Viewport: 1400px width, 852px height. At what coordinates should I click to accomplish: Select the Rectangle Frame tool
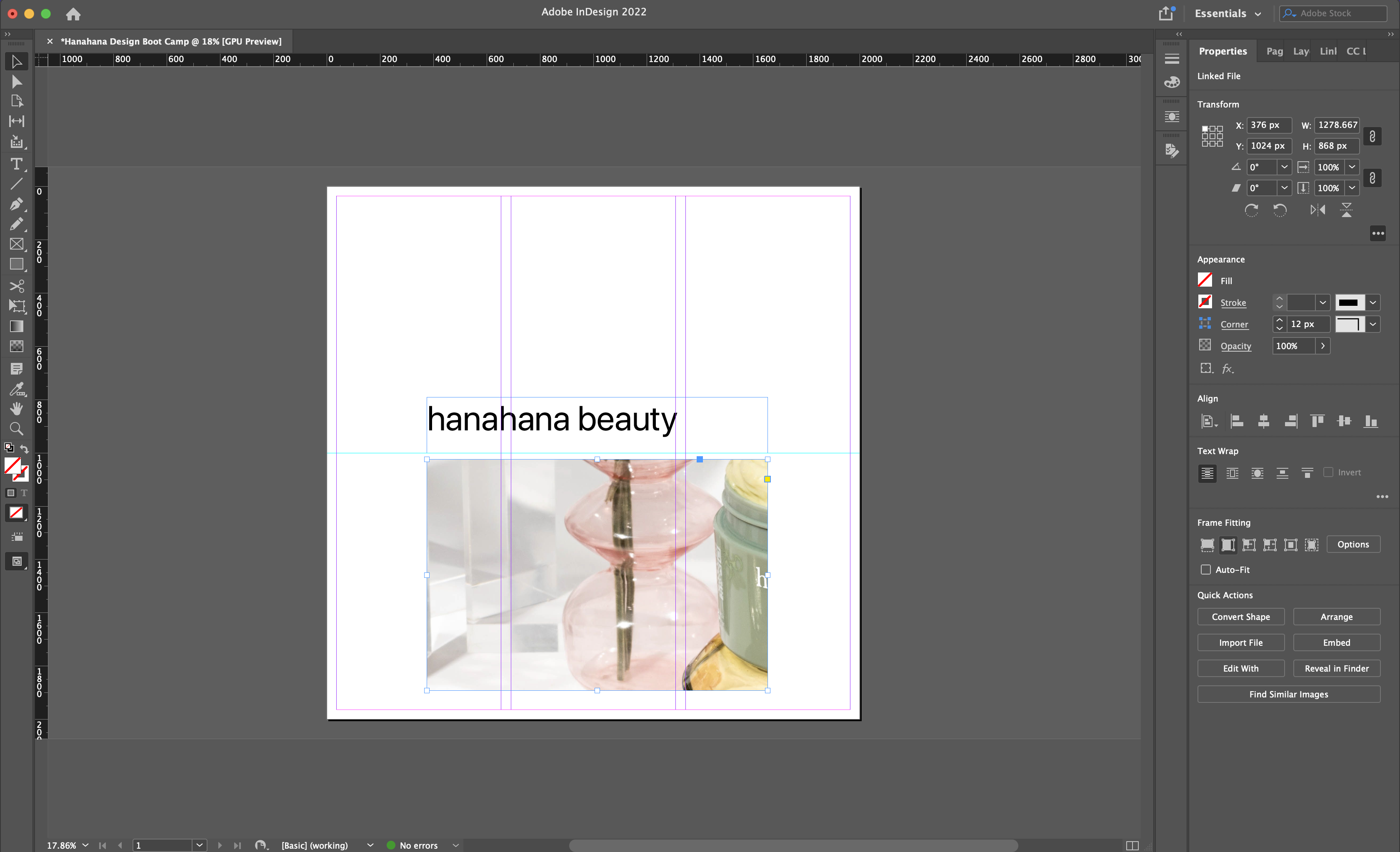[x=17, y=244]
